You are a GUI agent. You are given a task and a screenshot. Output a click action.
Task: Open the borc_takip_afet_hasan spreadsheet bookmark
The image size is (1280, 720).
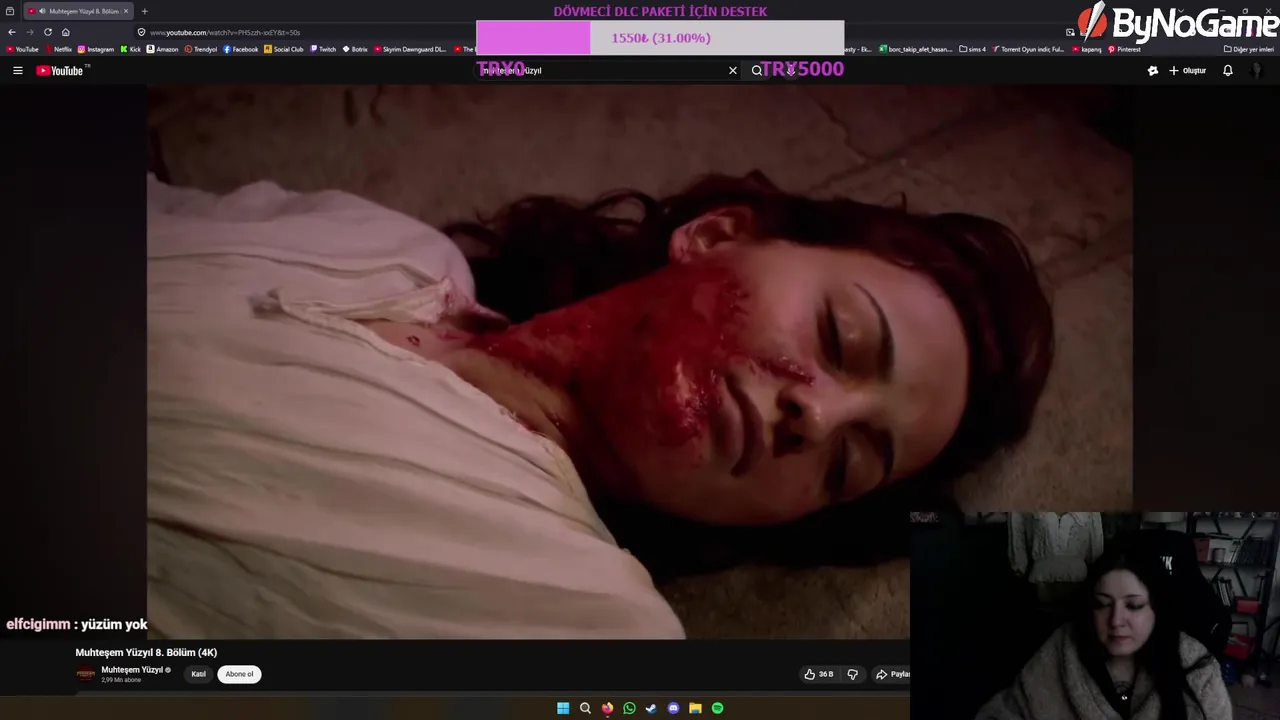coord(915,49)
